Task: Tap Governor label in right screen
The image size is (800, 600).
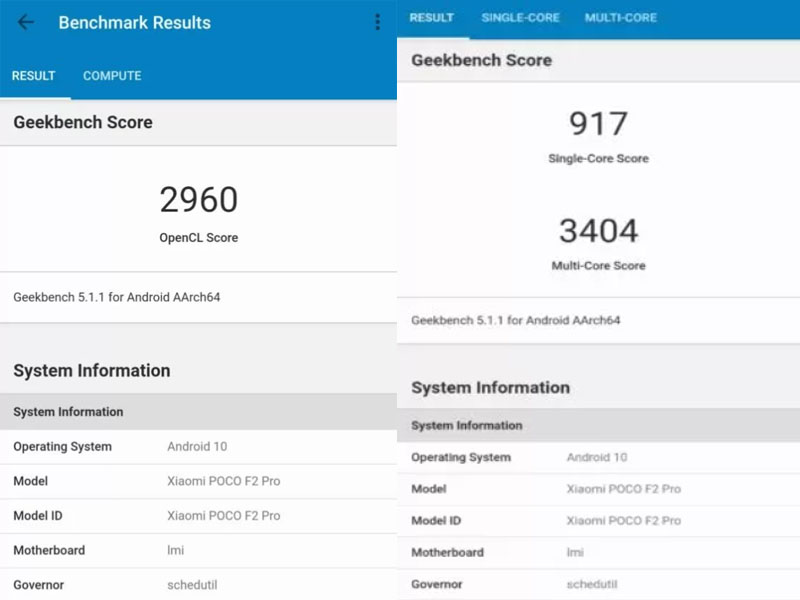Action: click(437, 584)
